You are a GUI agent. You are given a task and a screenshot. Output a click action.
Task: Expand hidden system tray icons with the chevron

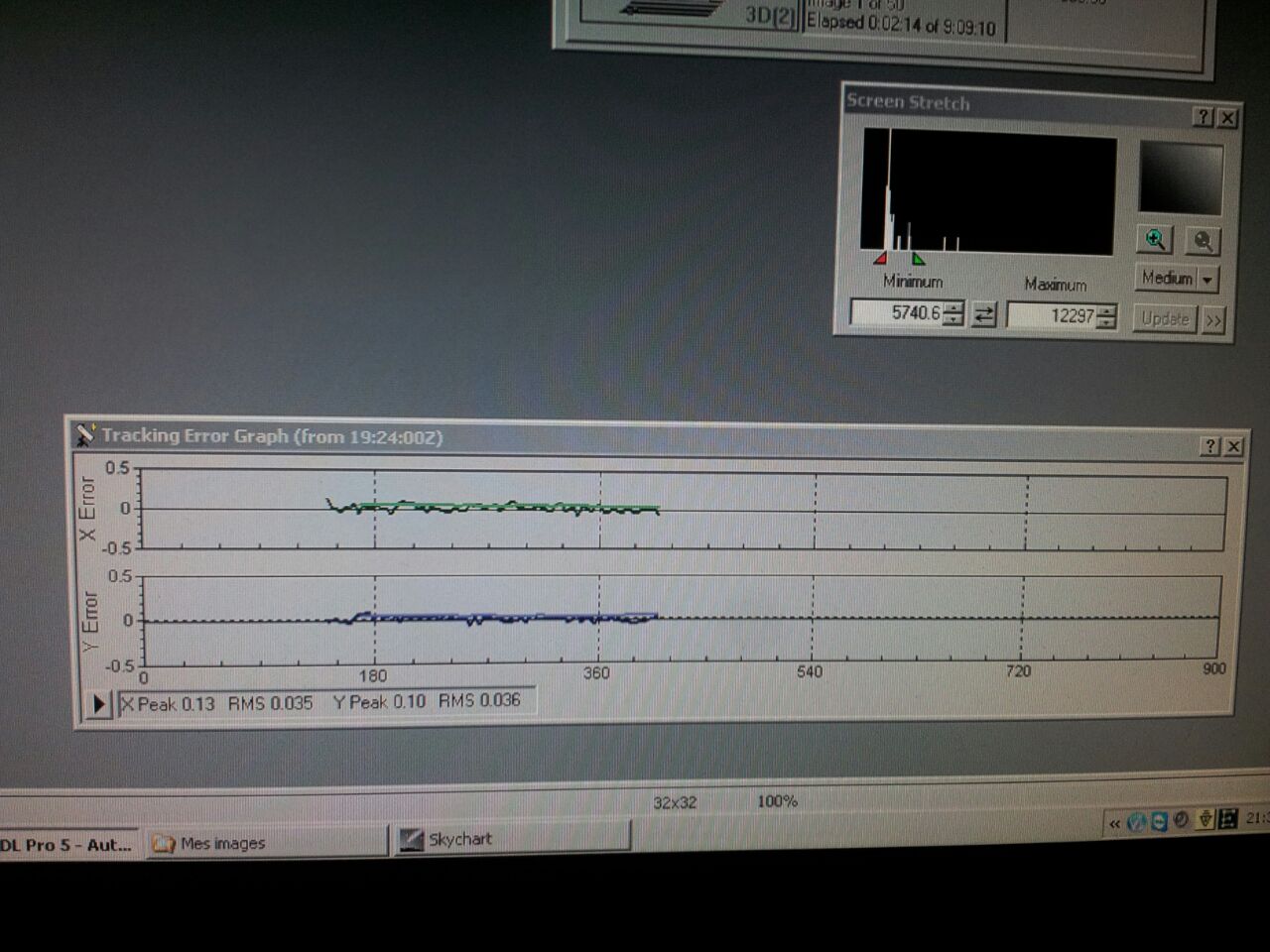[1114, 823]
